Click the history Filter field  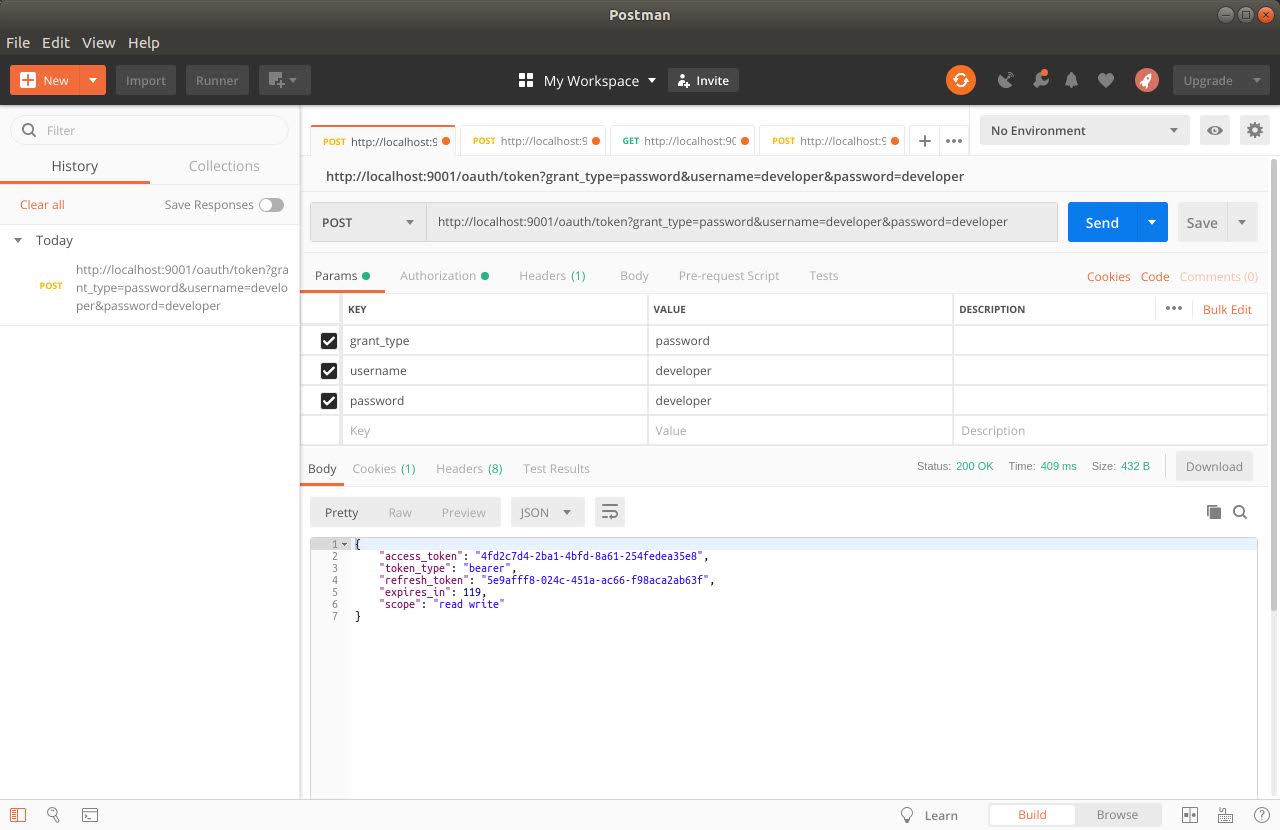coord(150,130)
